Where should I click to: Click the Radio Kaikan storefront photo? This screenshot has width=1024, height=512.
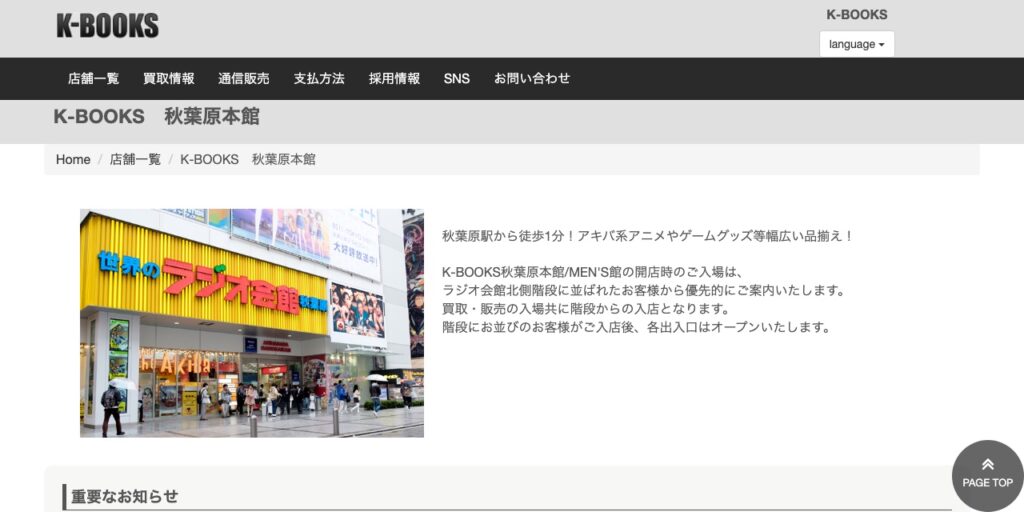(x=251, y=323)
